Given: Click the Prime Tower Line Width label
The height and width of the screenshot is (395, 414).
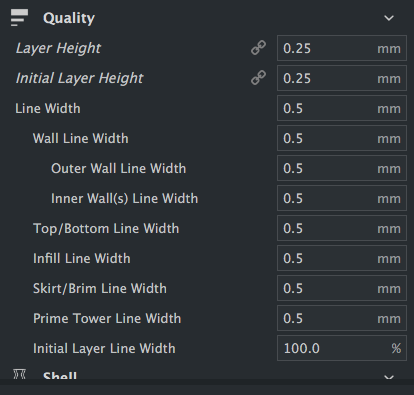Looking at the screenshot, I should click(x=107, y=318).
